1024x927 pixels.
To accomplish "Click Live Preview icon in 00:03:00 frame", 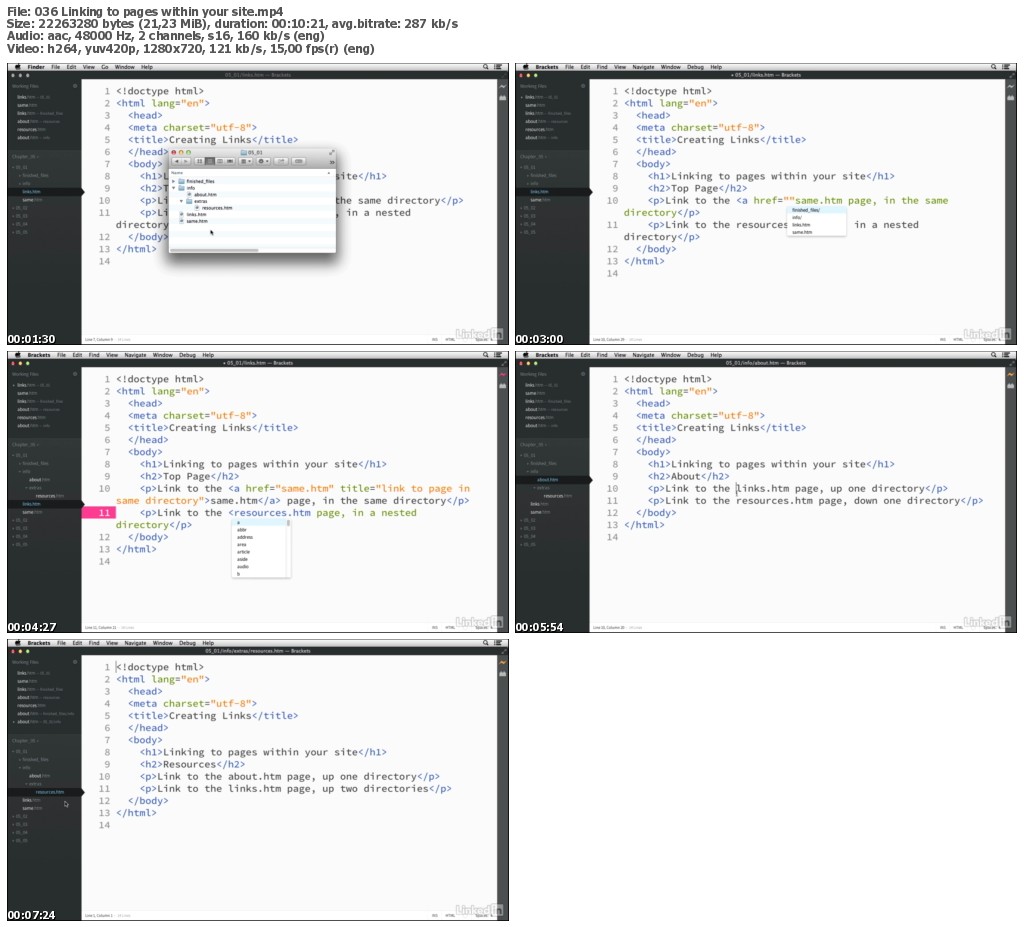I will [x=1010, y=86].
